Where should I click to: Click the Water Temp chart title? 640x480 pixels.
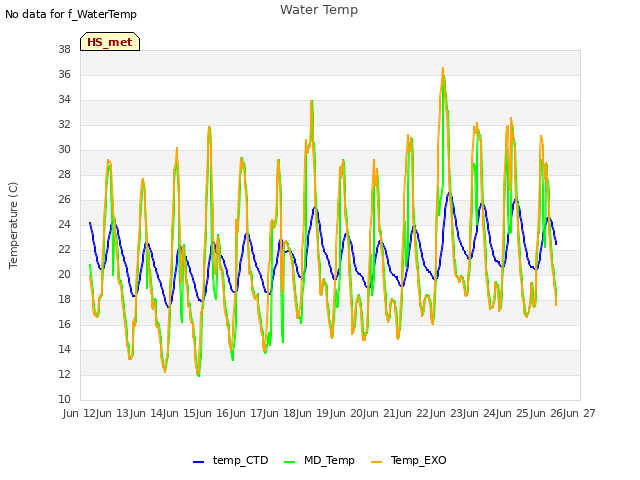[319, 10]
